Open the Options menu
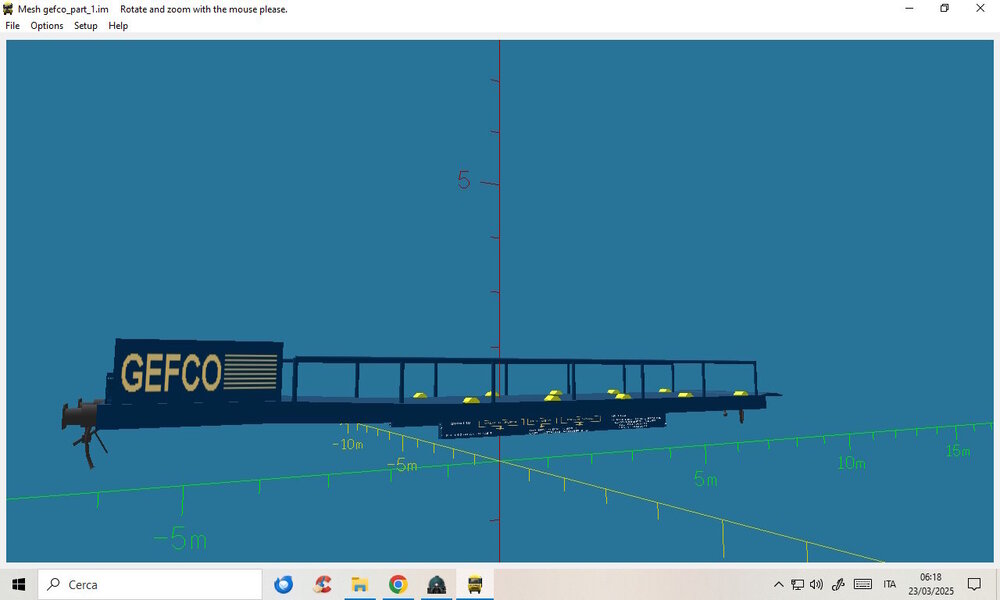This screenshot has height=600, width=1000. click(47, 26)
